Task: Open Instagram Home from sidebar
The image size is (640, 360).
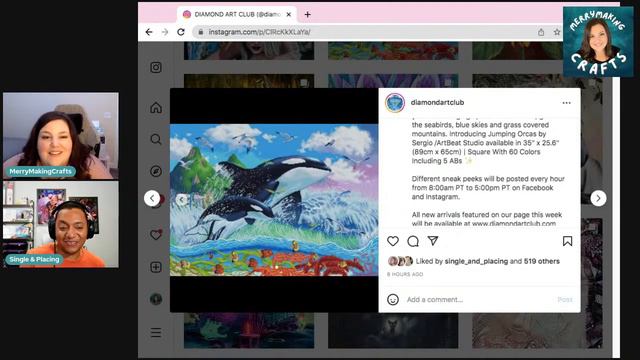Action: coord(156,108)
